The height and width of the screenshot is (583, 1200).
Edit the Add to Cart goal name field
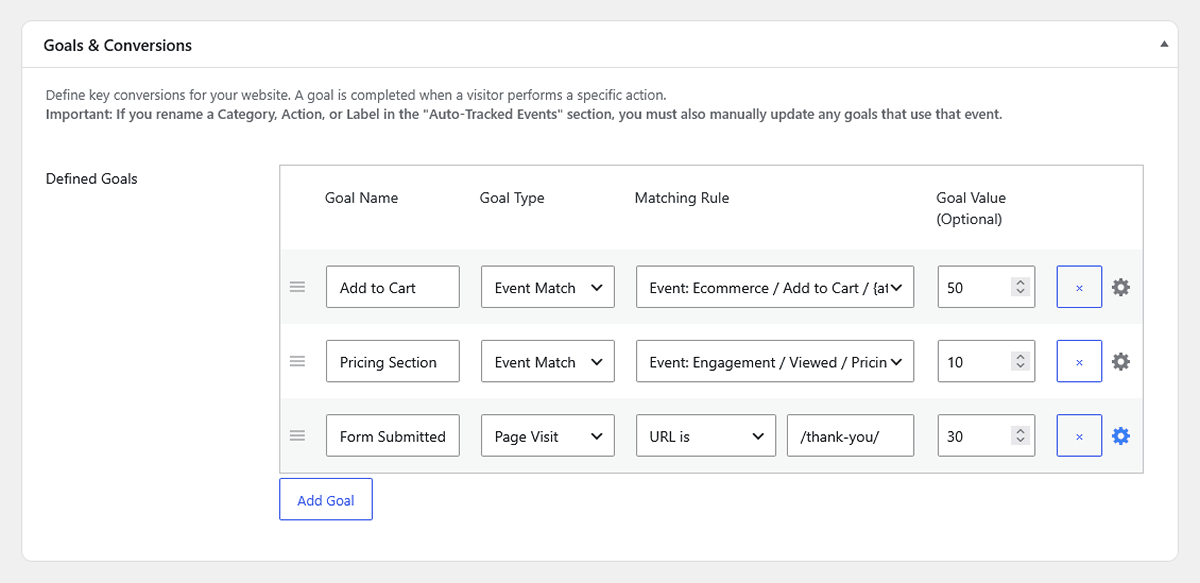(x=393, y=287)
